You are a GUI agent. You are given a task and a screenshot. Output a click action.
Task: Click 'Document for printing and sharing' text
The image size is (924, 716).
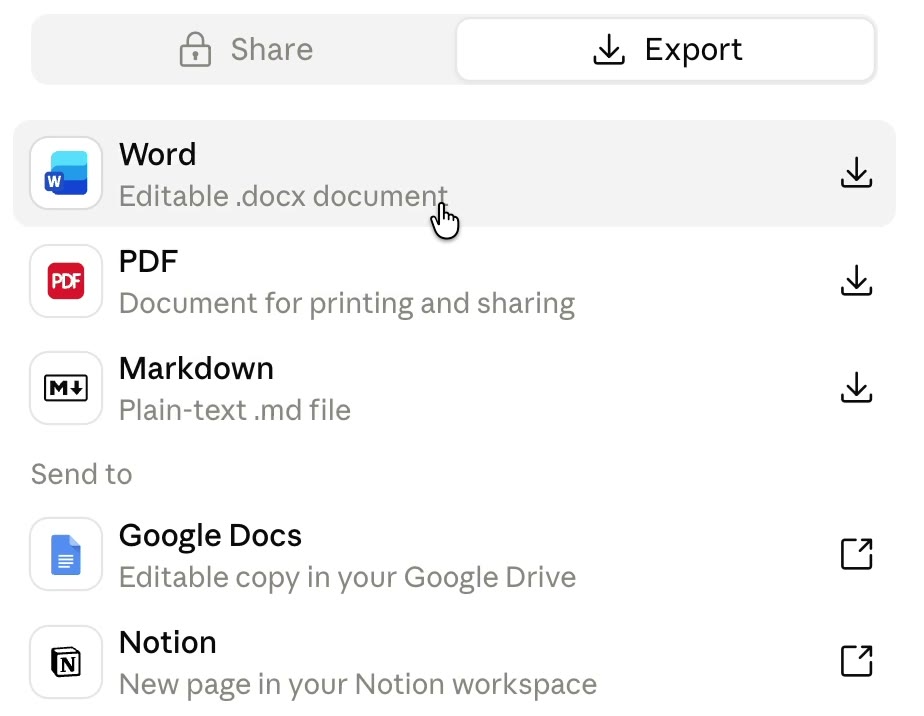(x=347, y=304)
